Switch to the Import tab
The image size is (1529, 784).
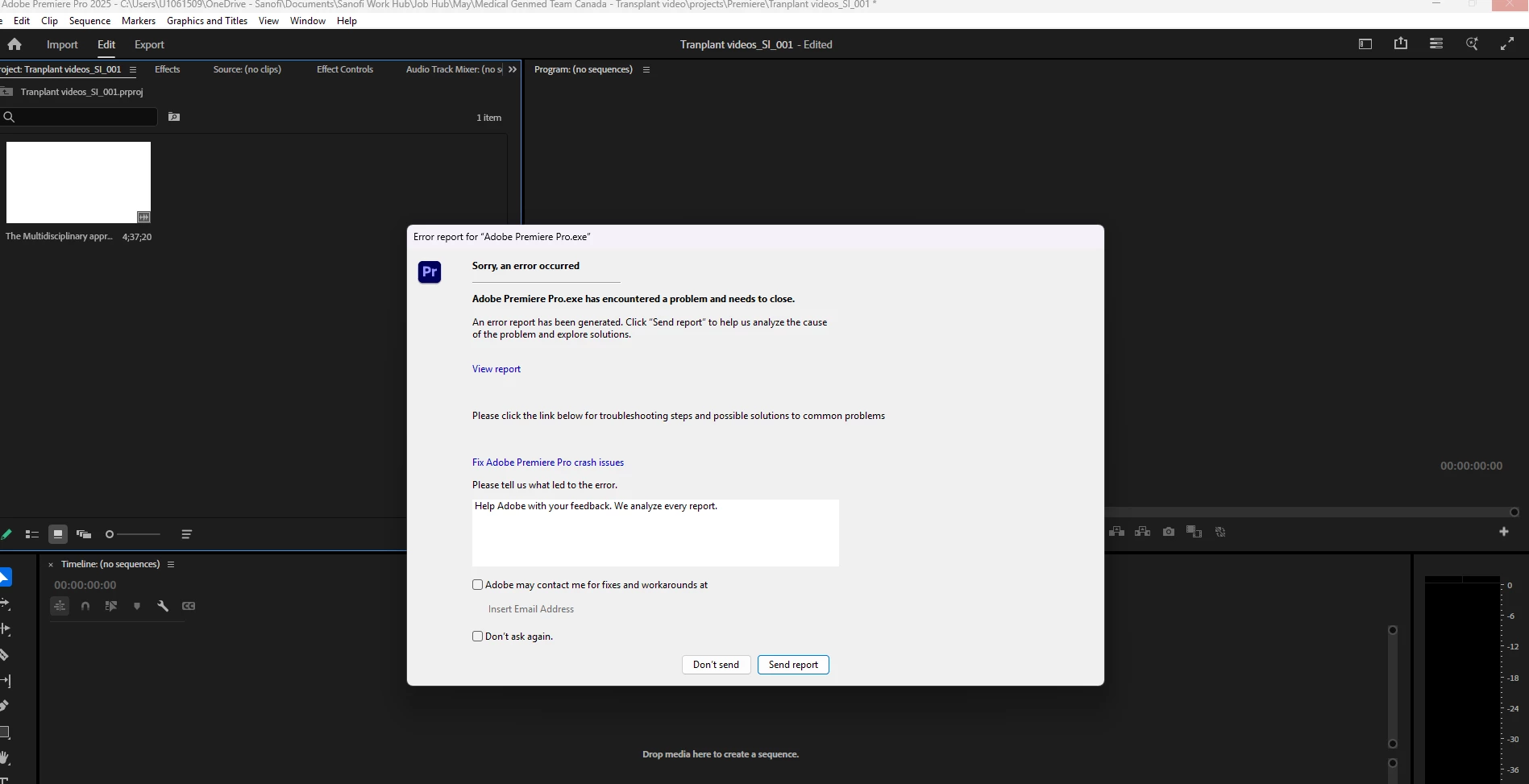tap(62, 44)
